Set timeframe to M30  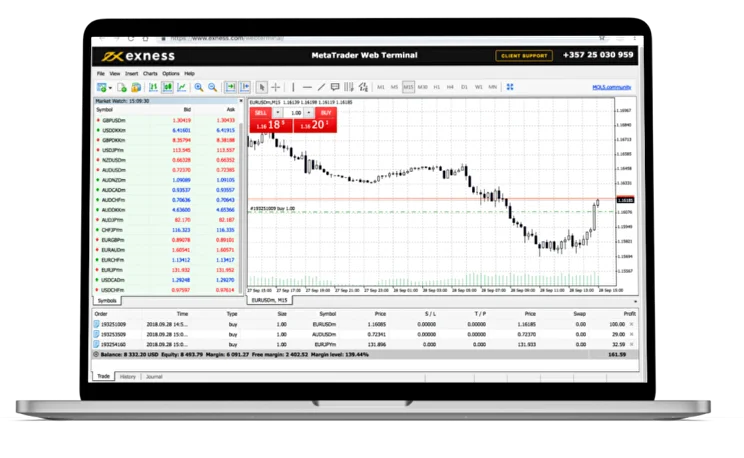(x=422, y=87)
